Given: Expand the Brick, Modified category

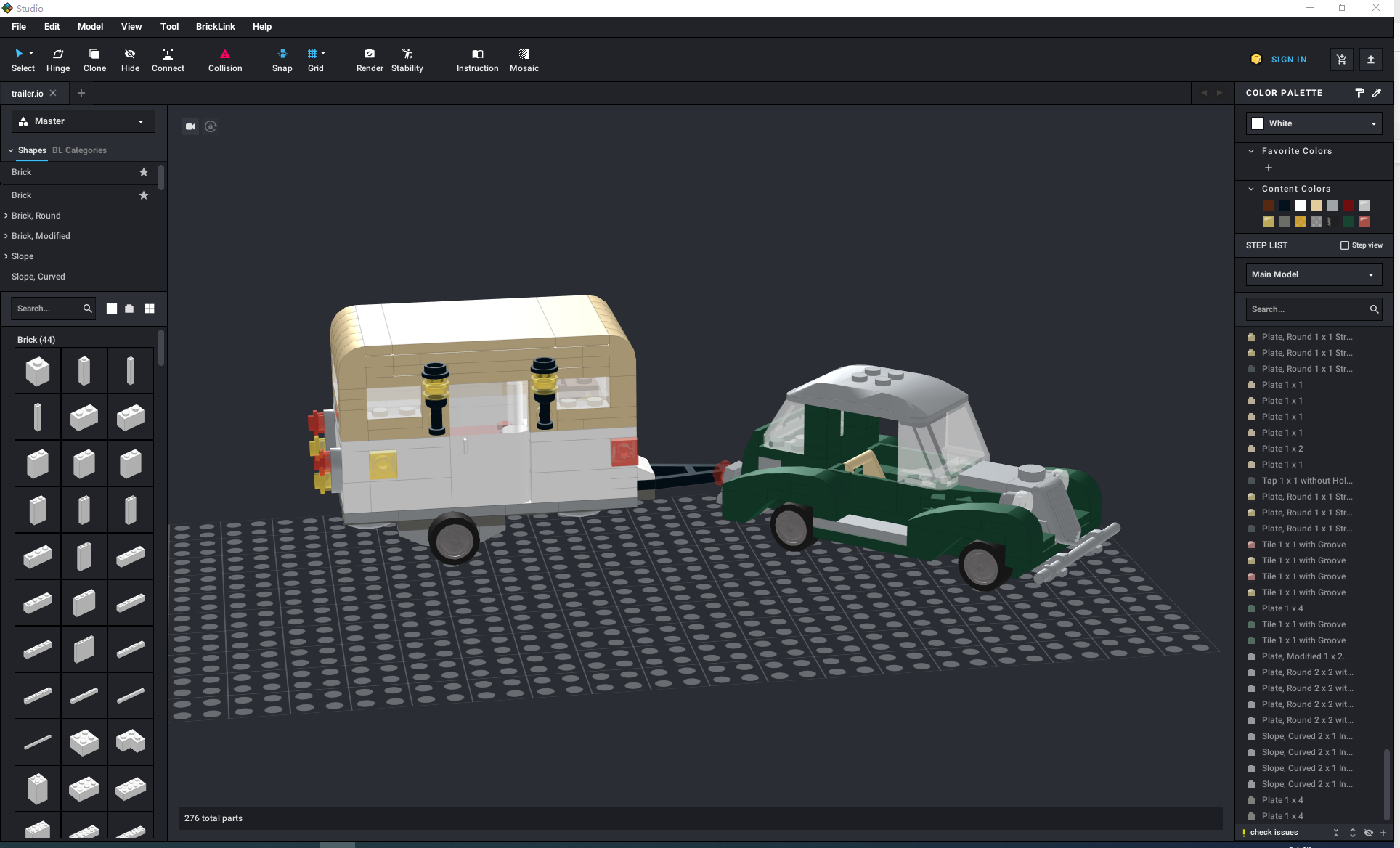Looking at the screenshot, I should tap(6, 236).
